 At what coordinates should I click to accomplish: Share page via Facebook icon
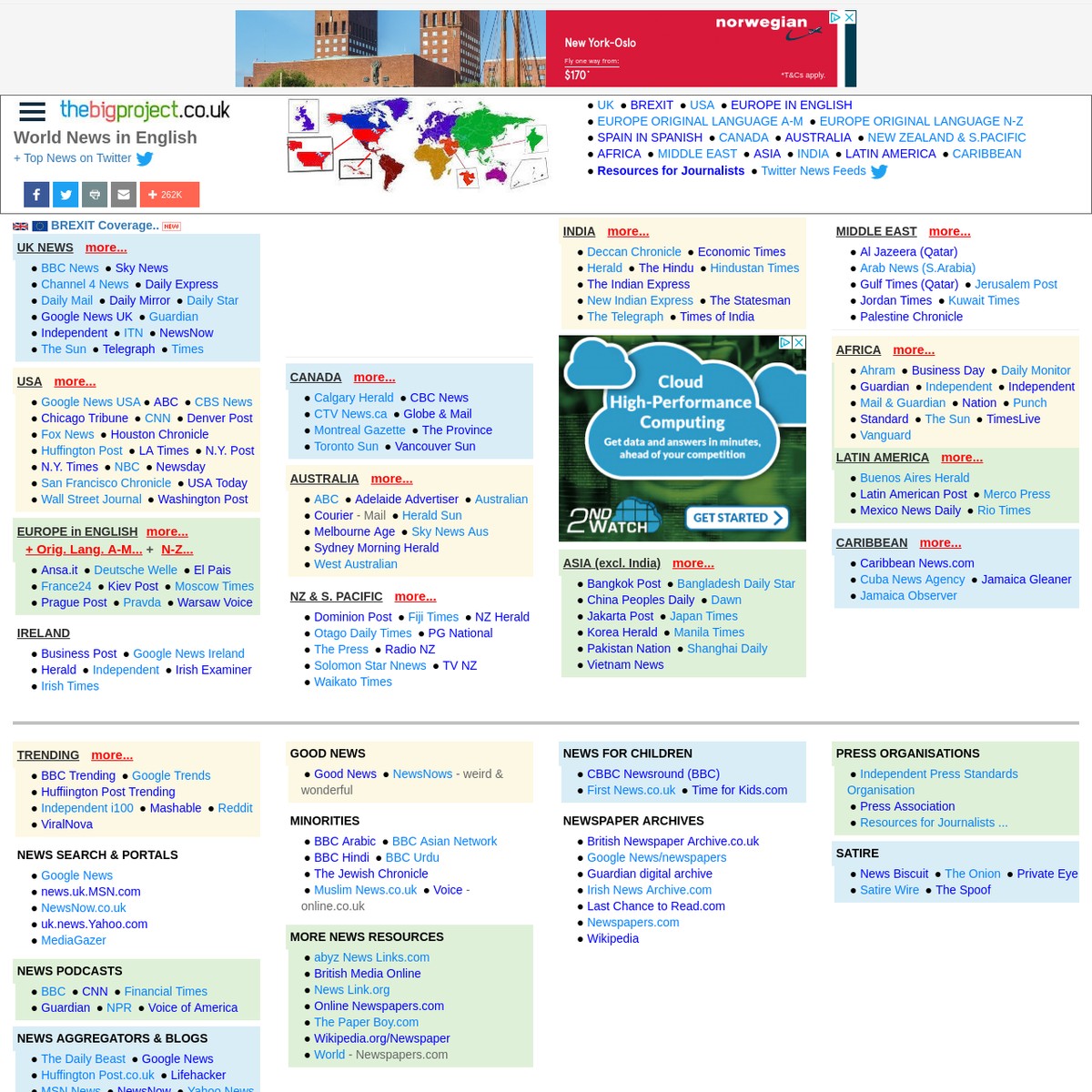(x=36, y=195)
